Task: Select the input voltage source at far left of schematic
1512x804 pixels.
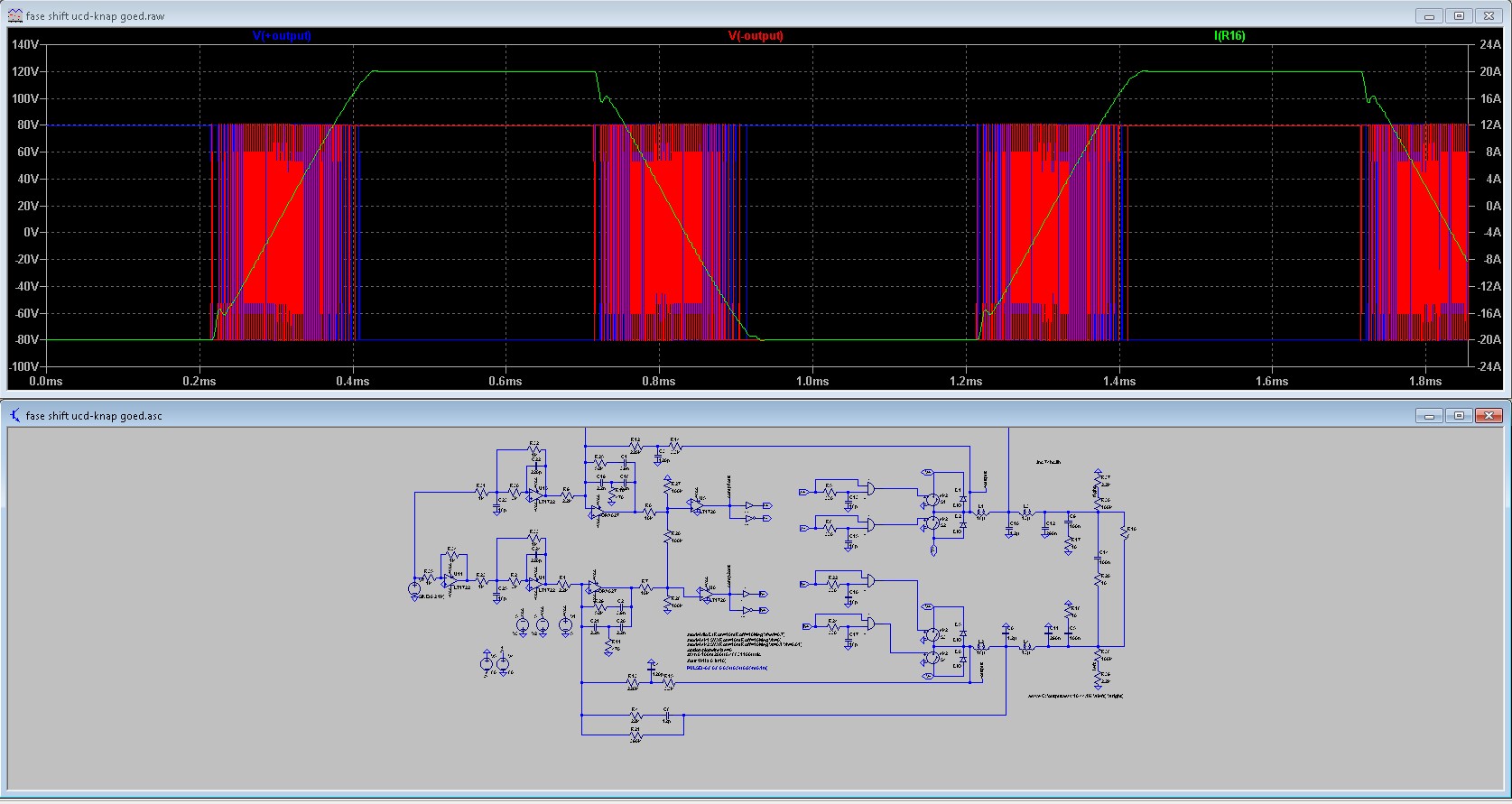Action: 413,588
